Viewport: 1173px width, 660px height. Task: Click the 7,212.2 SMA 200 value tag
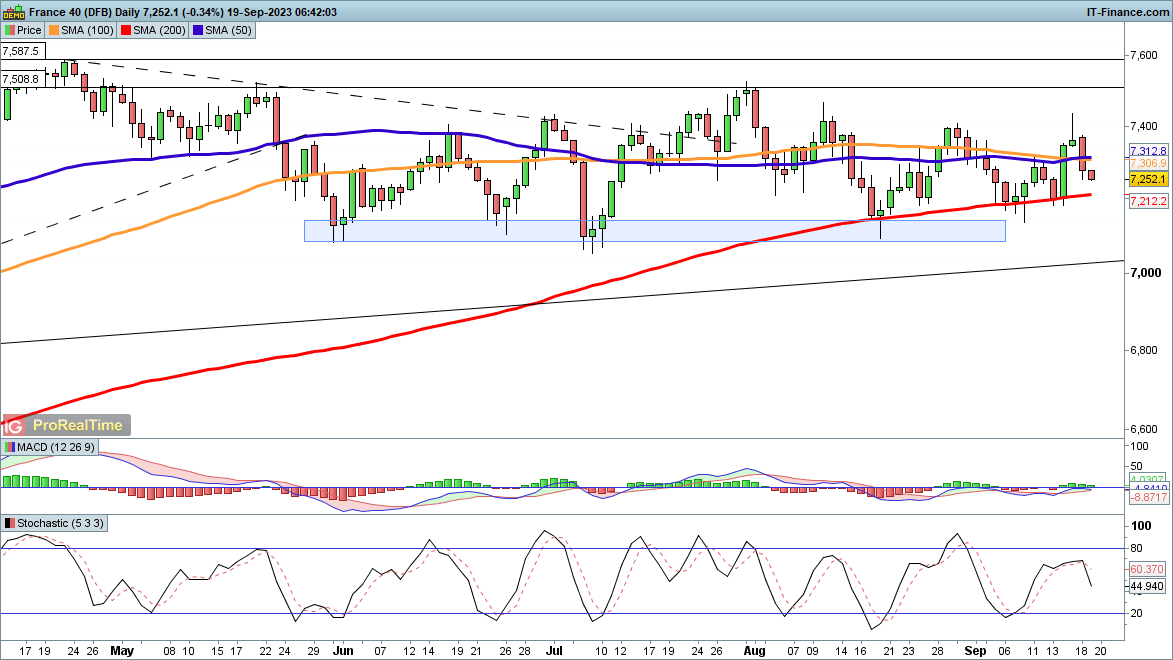point(1148,201)
